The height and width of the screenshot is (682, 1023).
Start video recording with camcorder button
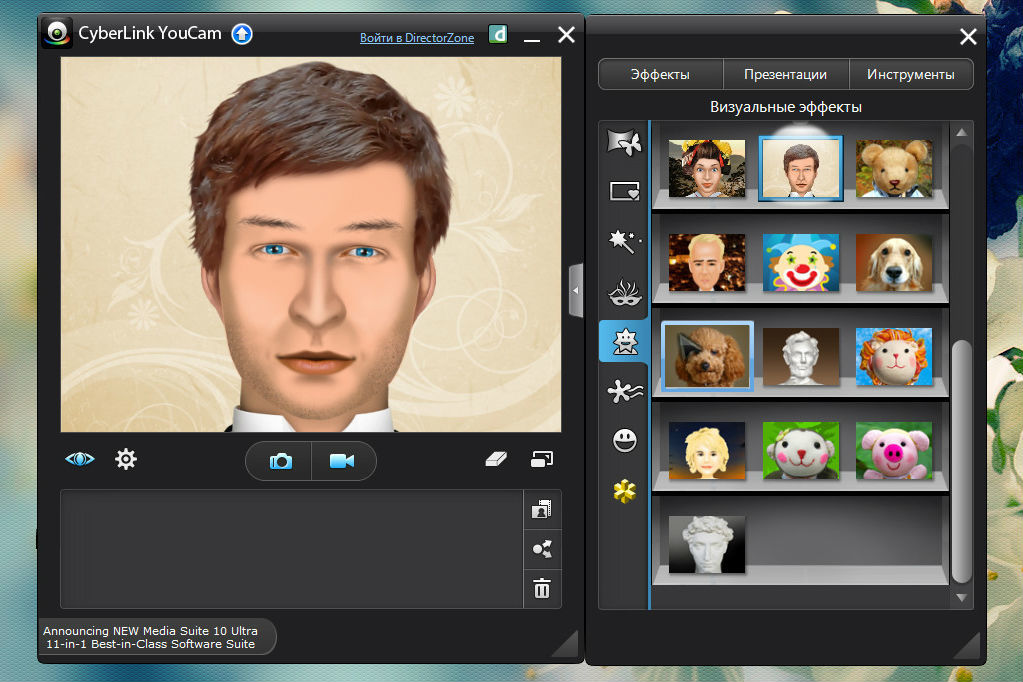point(343,461)
